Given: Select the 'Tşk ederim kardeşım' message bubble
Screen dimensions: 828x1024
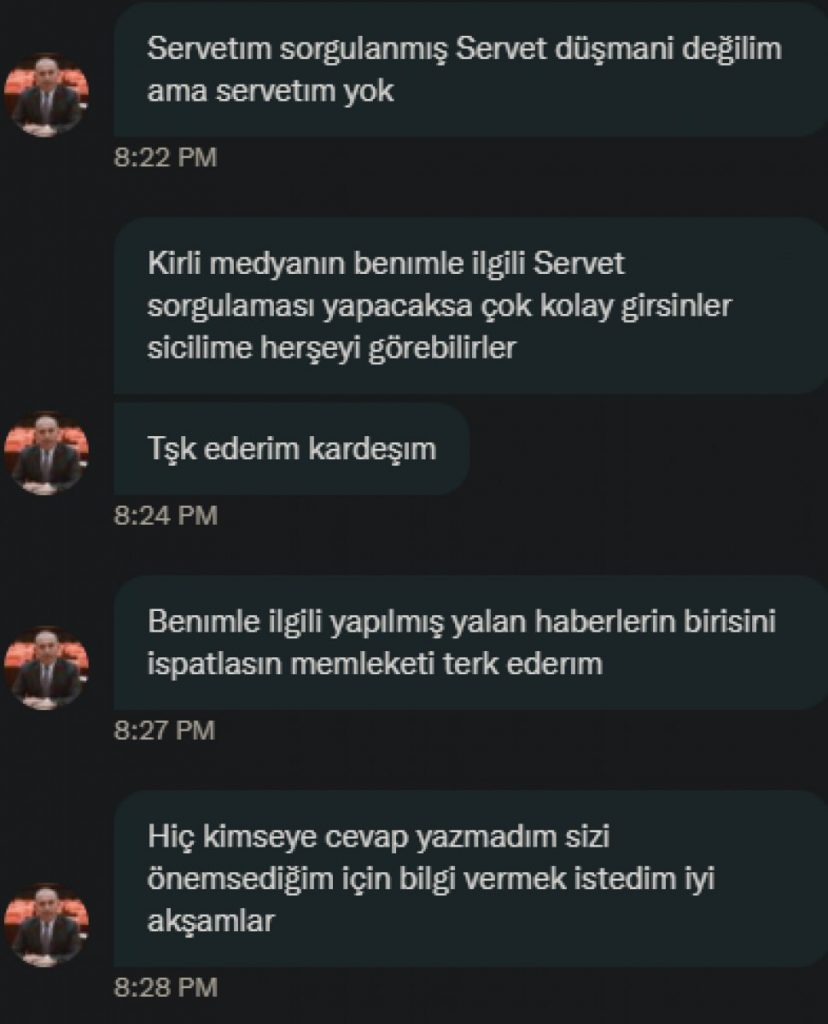Looking at the screenshot, I should click(x=292, y=449).
